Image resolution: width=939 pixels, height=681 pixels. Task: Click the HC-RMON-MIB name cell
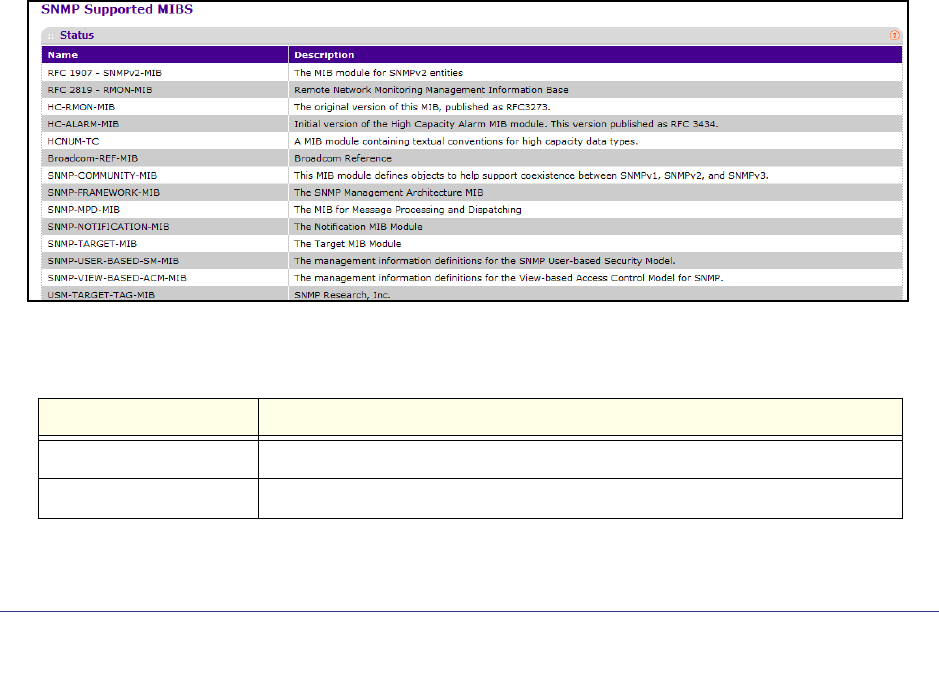coord(81,107)
